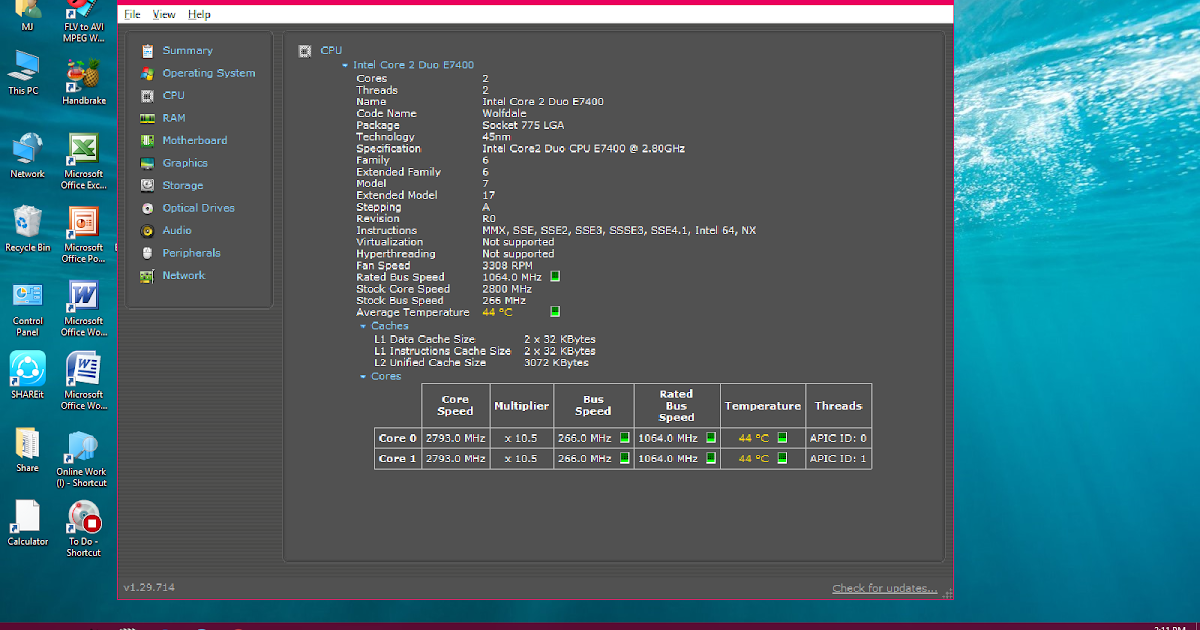Open Microsoft Office Excel desktop shortcut

[83, 162]
